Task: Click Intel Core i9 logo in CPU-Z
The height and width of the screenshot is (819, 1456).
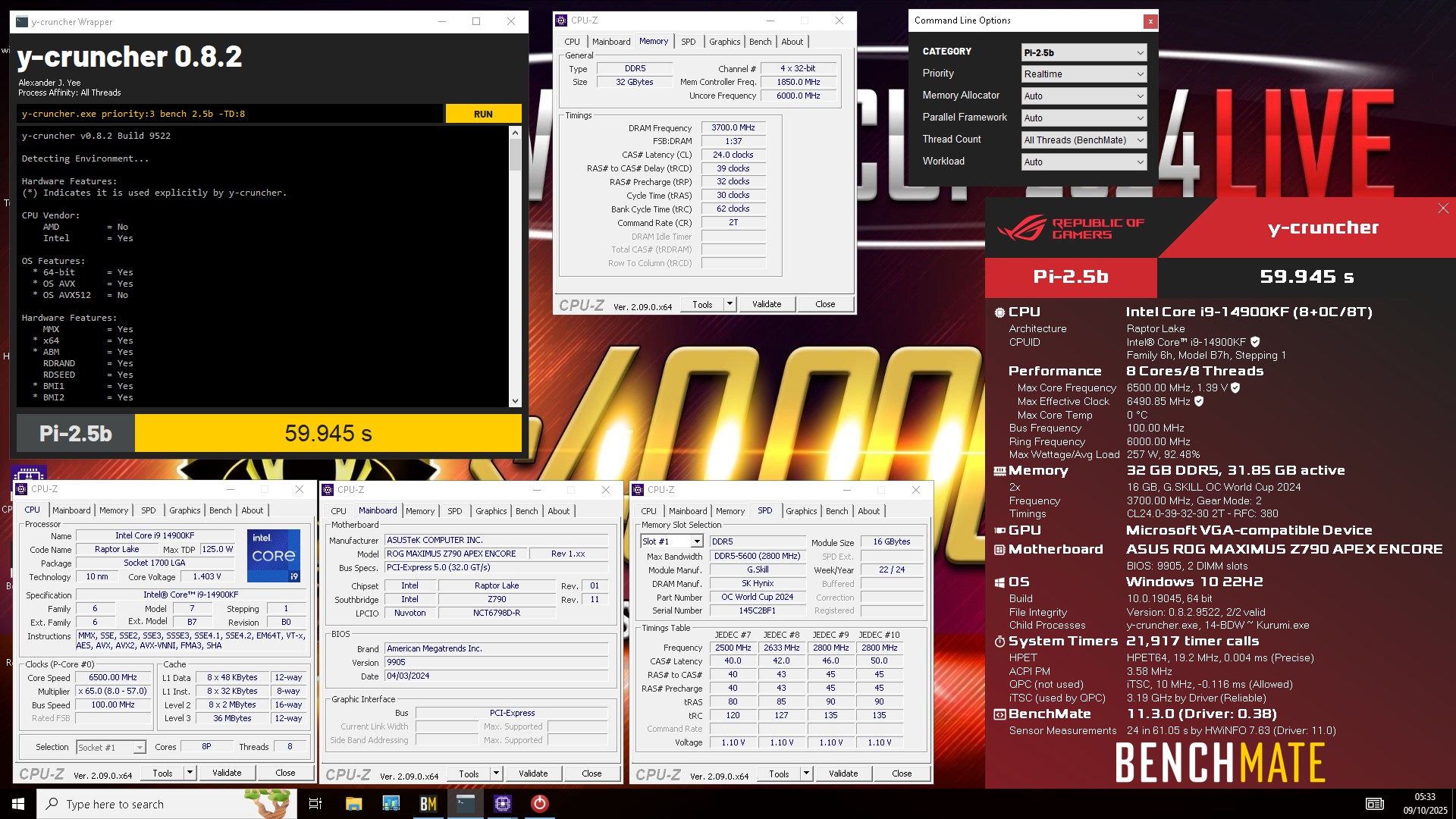Action: coord(274,556)
